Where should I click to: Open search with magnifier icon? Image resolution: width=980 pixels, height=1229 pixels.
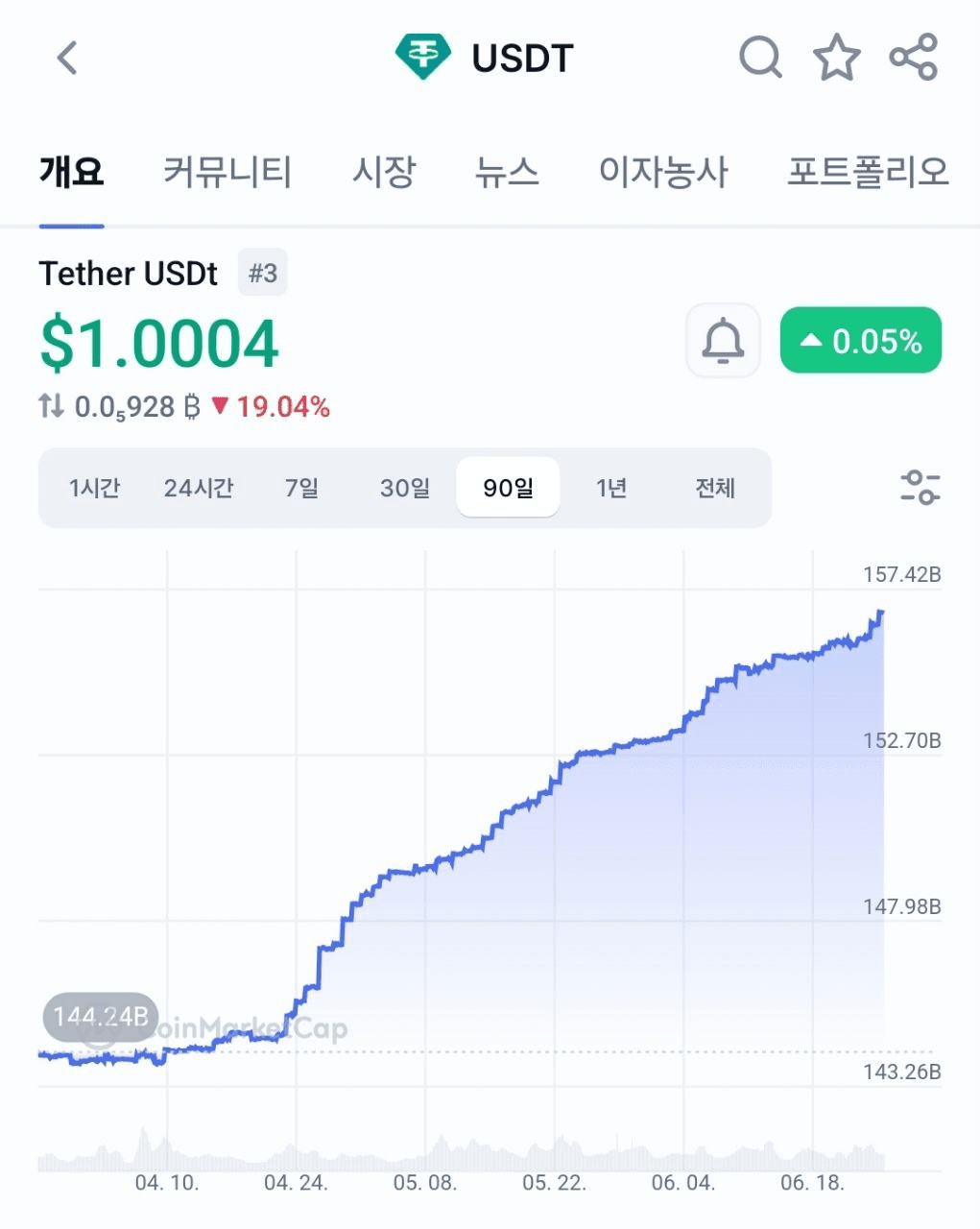point(760,58)
